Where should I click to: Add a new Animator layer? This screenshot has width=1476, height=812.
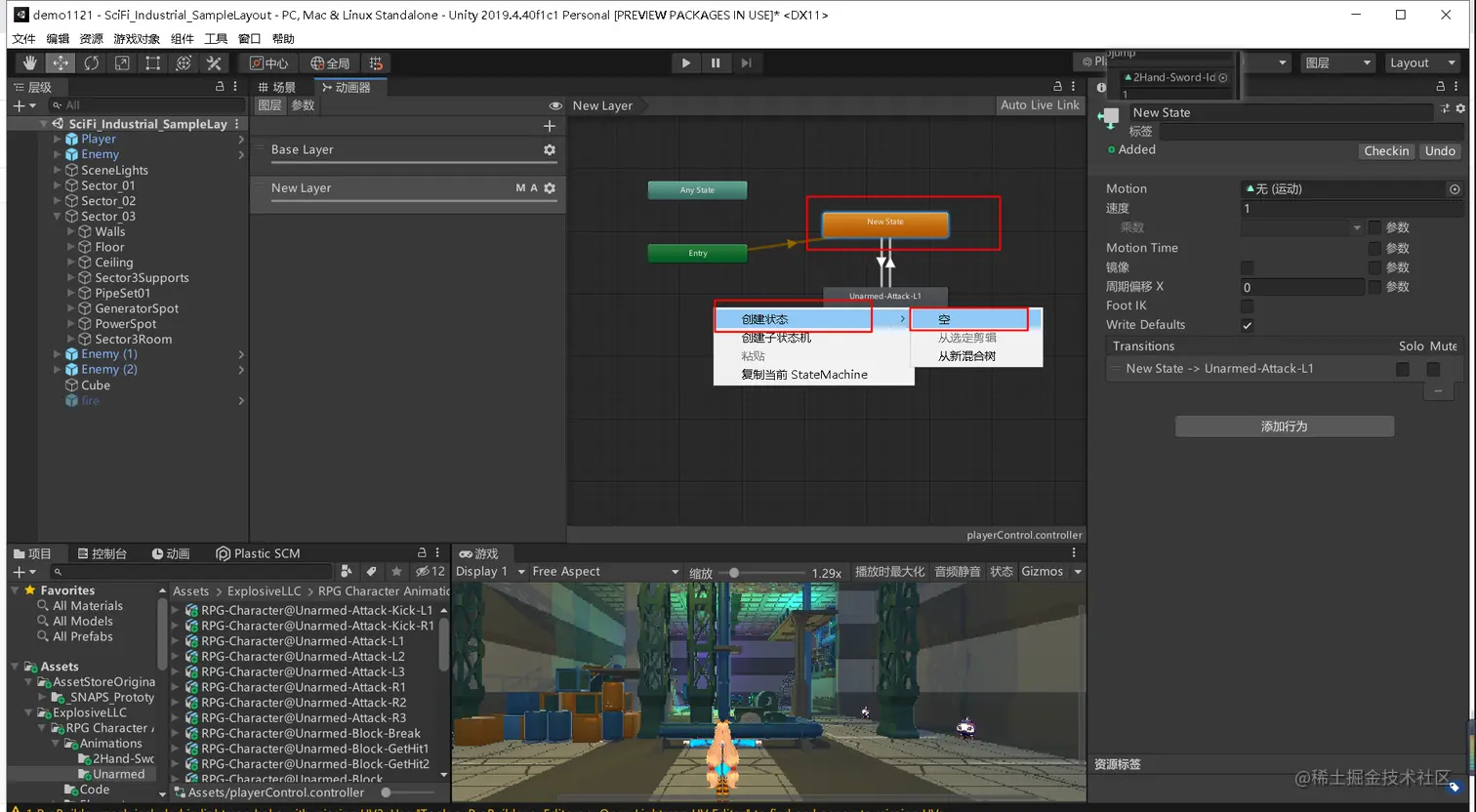point(550,126)
